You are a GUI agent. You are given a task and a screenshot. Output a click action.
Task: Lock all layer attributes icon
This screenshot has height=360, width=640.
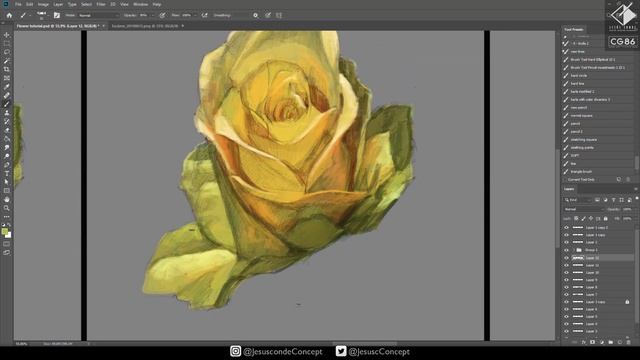click(606, 219)
